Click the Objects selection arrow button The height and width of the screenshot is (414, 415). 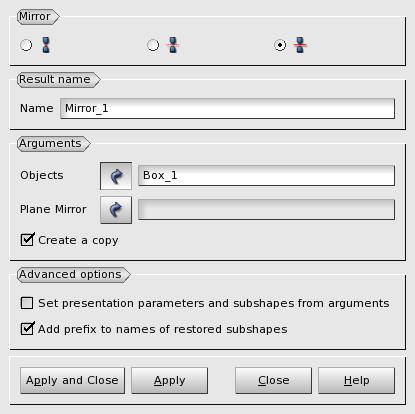[x=116, y=176]
